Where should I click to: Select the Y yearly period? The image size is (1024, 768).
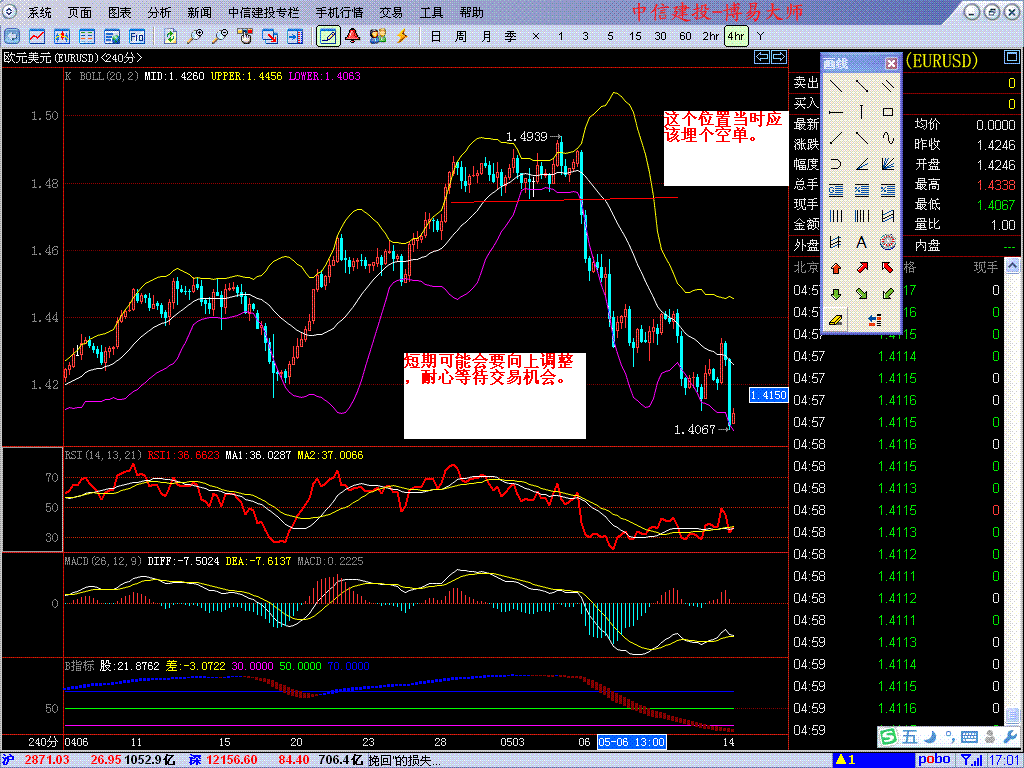760,36
